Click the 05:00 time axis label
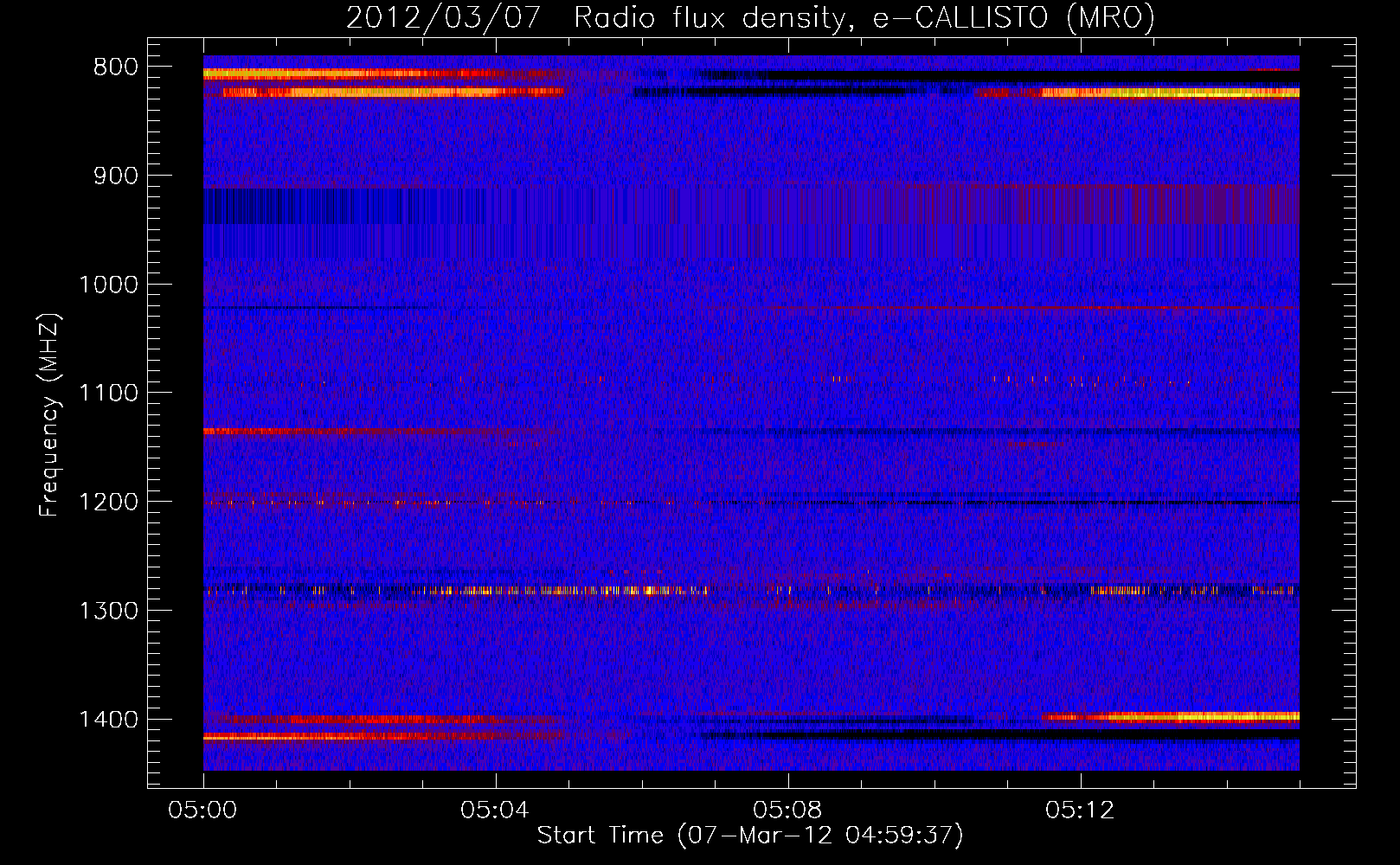The height and width of the screenshot is (865, 1400). tap(203, 811)
